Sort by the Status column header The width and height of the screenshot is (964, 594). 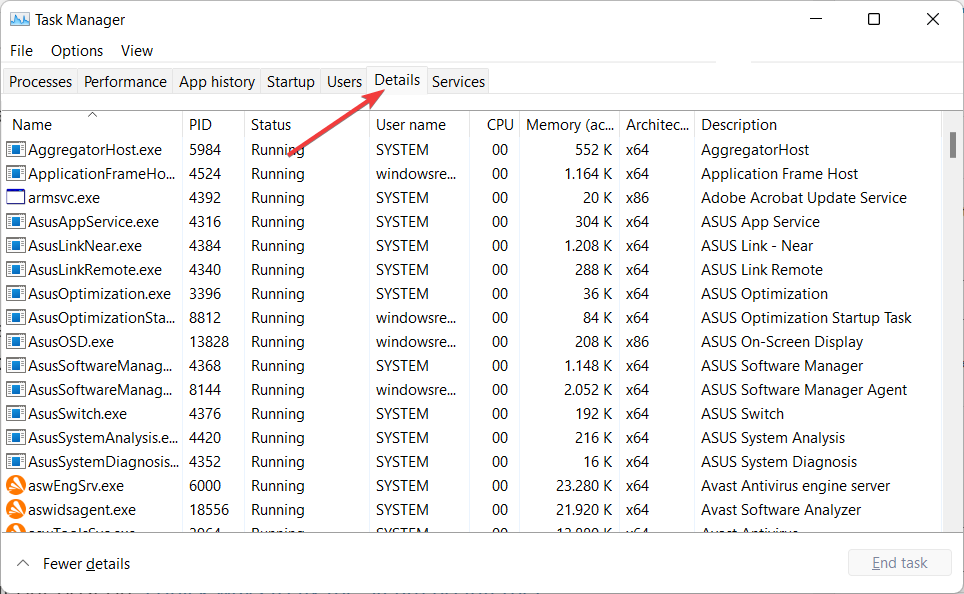point(307,124)
